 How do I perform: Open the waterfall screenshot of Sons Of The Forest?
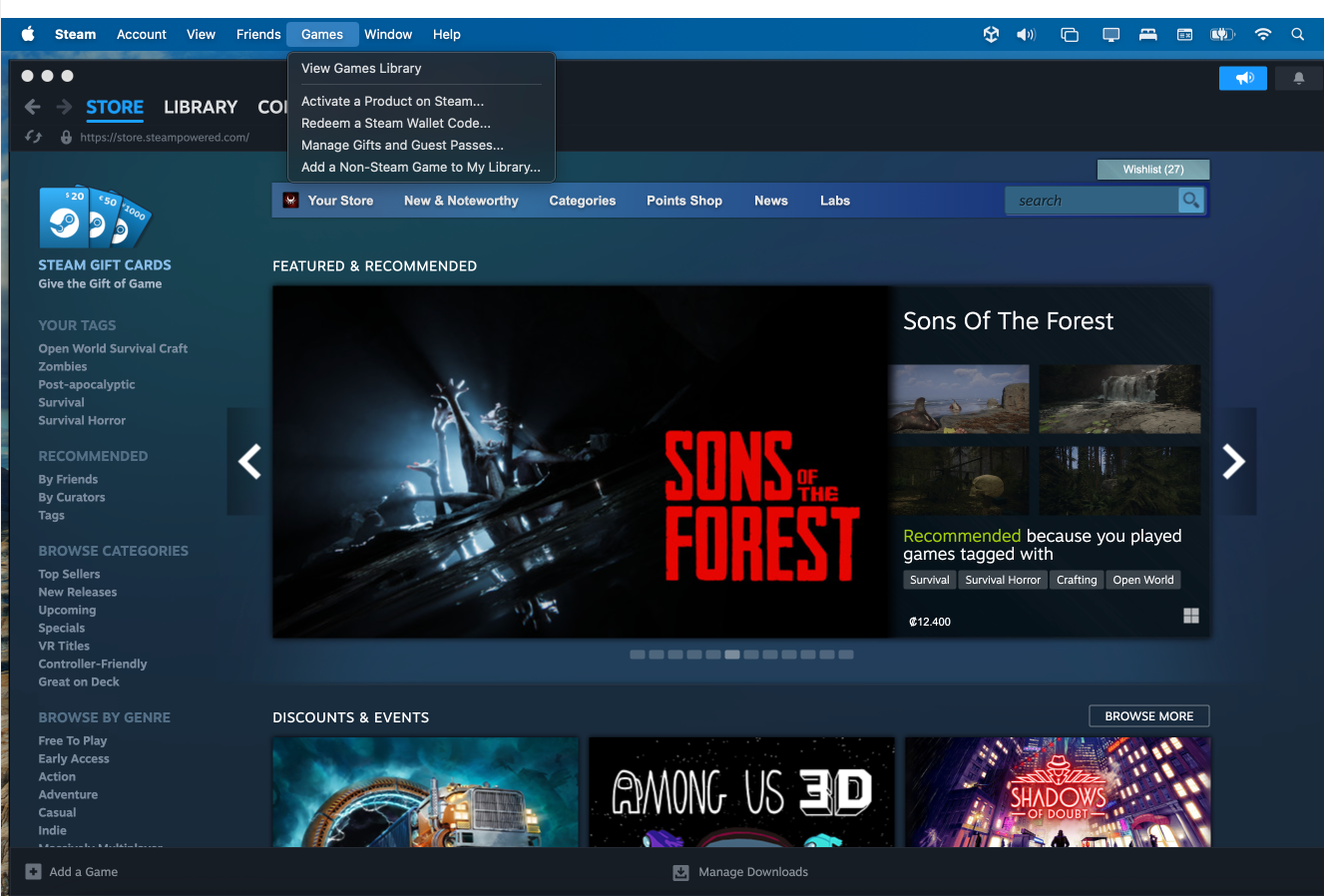(1119, 398)
